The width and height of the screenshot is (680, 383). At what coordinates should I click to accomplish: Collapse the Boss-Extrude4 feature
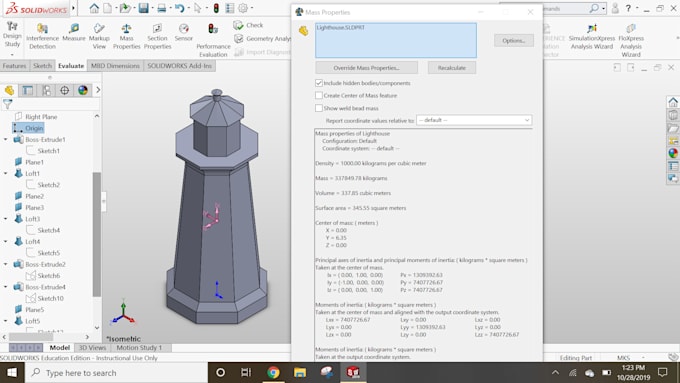6,287
